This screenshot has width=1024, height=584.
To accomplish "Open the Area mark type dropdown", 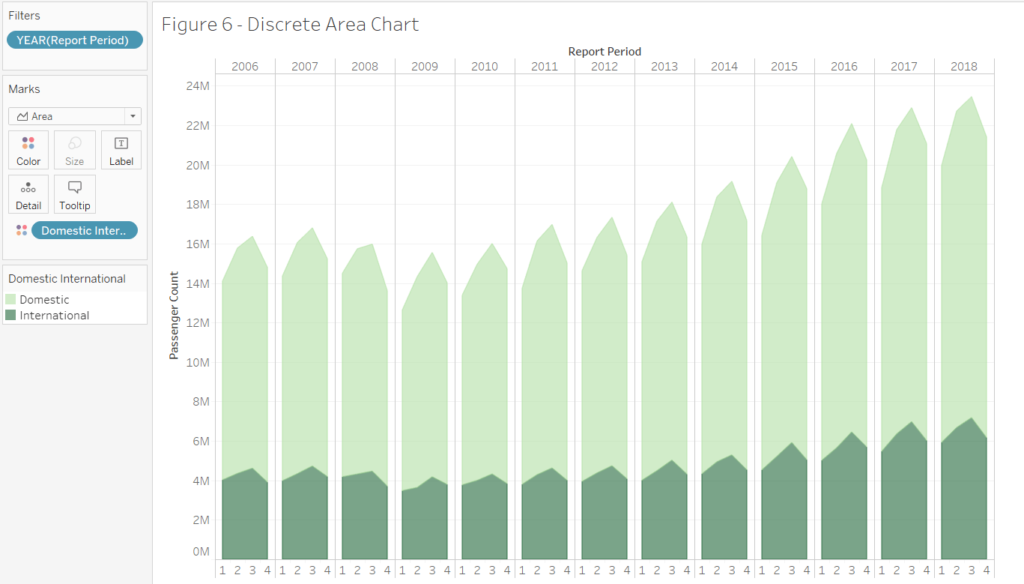I will point(74,116).
